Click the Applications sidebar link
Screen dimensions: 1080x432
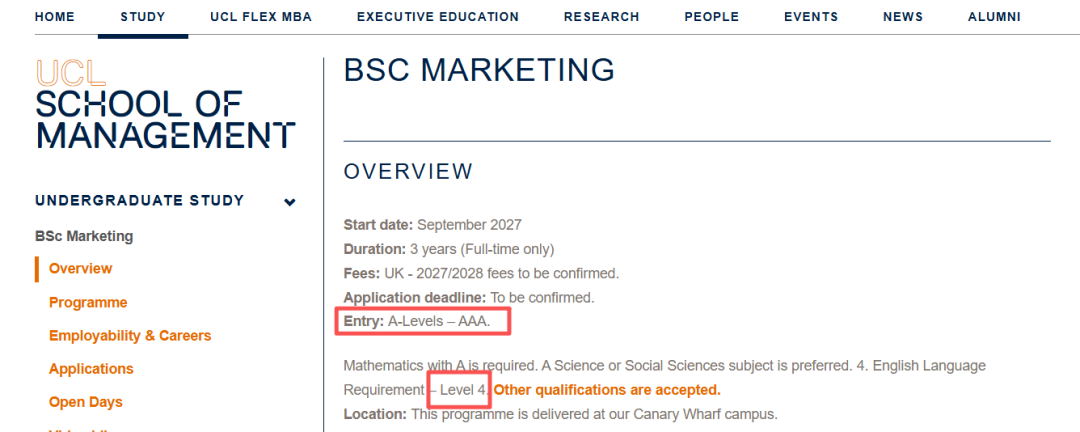(91, 369)
